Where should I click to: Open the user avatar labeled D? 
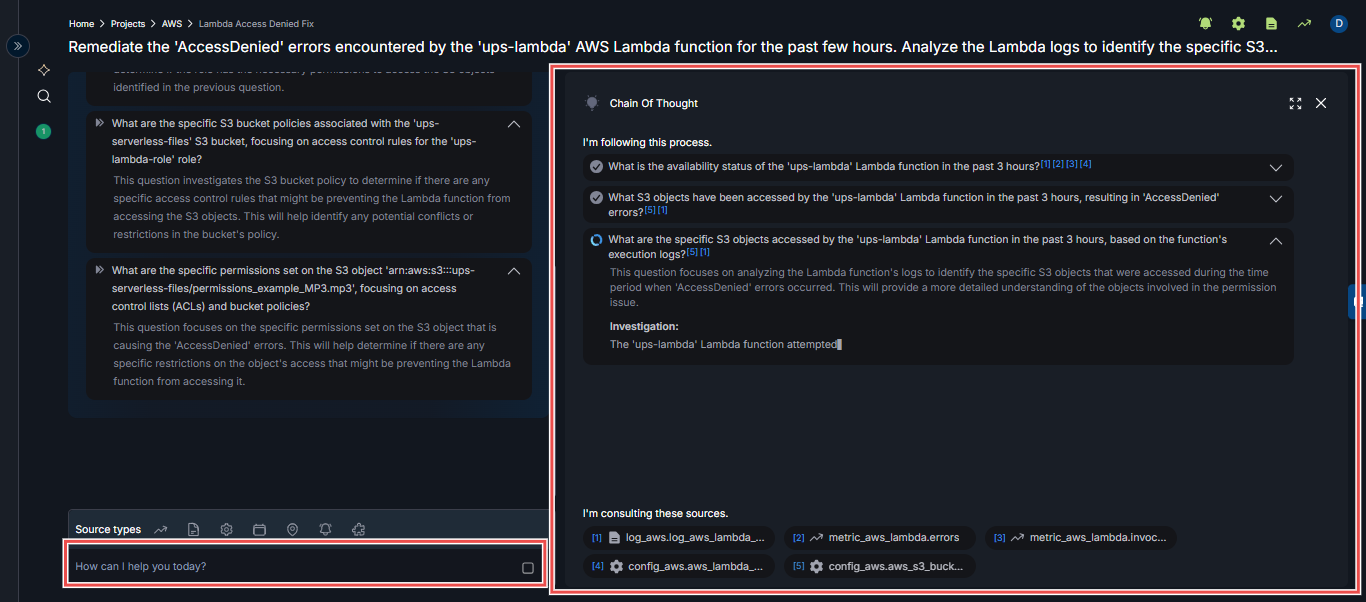(1339, 24)
